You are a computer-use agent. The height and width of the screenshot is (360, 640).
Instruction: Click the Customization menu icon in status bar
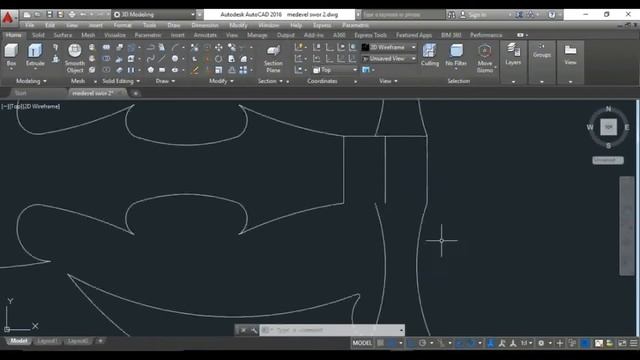(x=633, y=343)
